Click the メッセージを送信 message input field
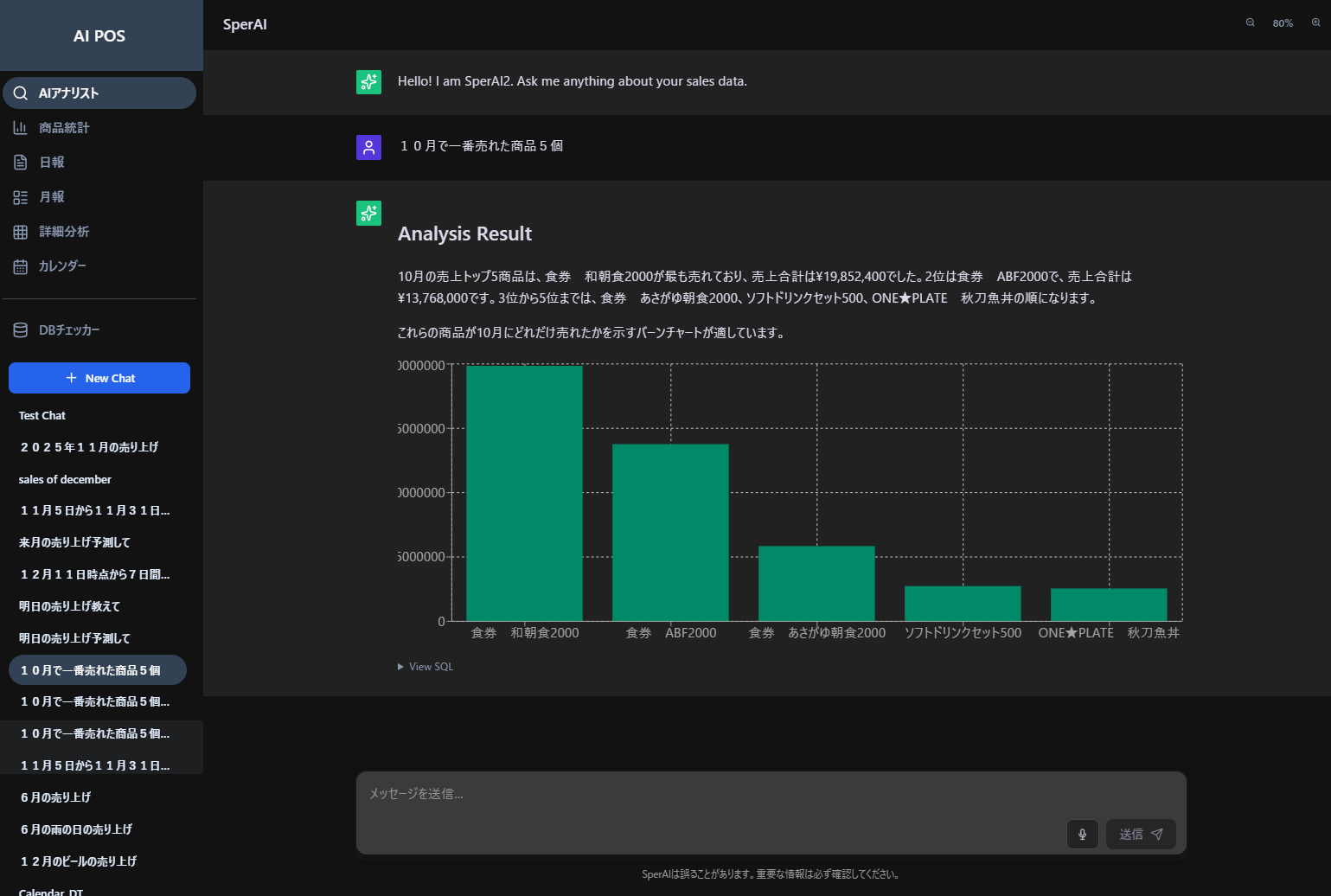1331x896 pixels. point(771,794)
